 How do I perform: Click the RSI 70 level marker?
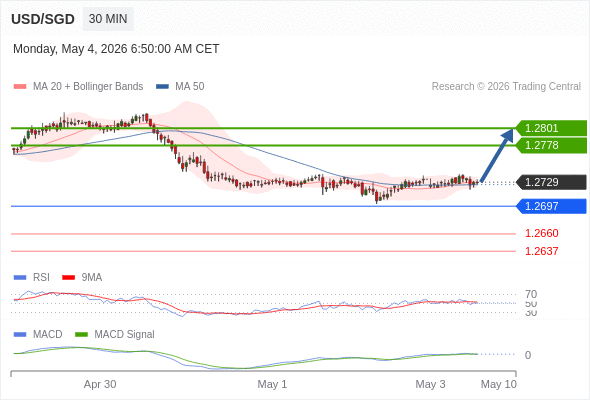click(x=531, y=294)
